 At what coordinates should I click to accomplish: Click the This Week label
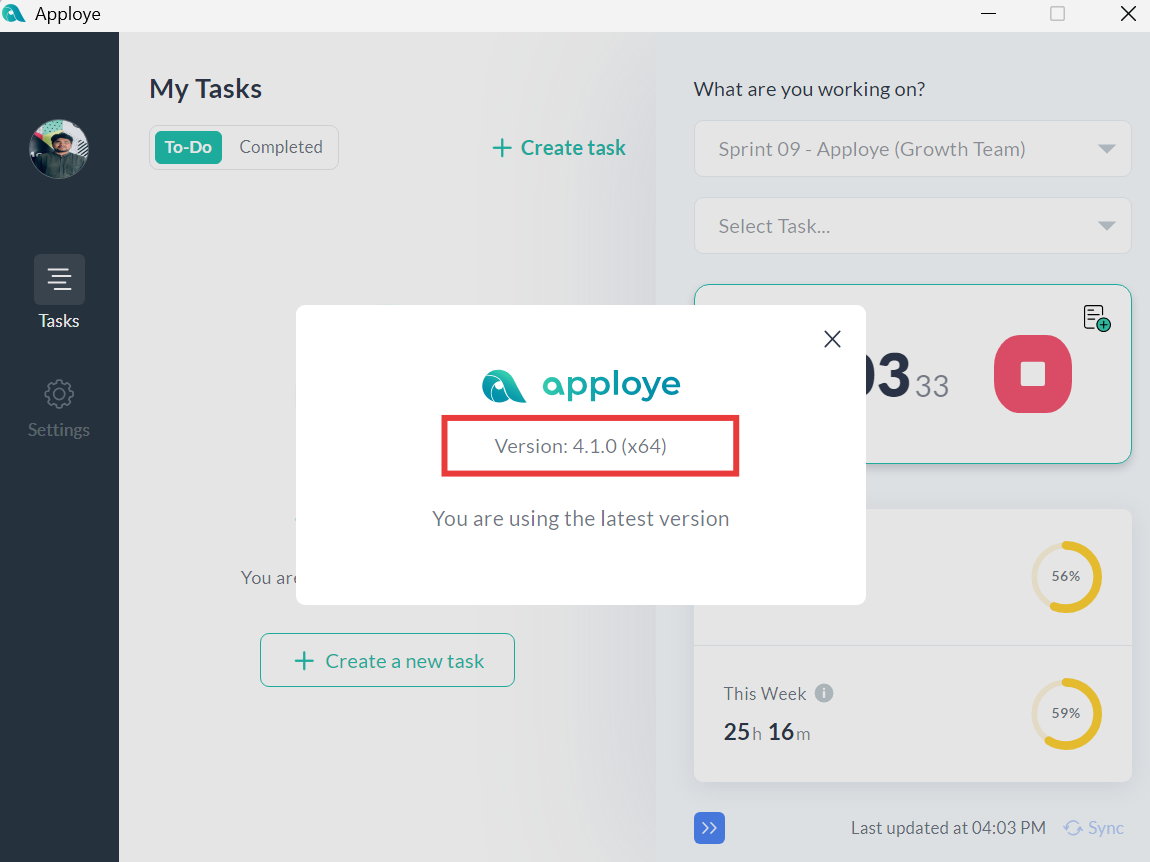pos(765,693)
